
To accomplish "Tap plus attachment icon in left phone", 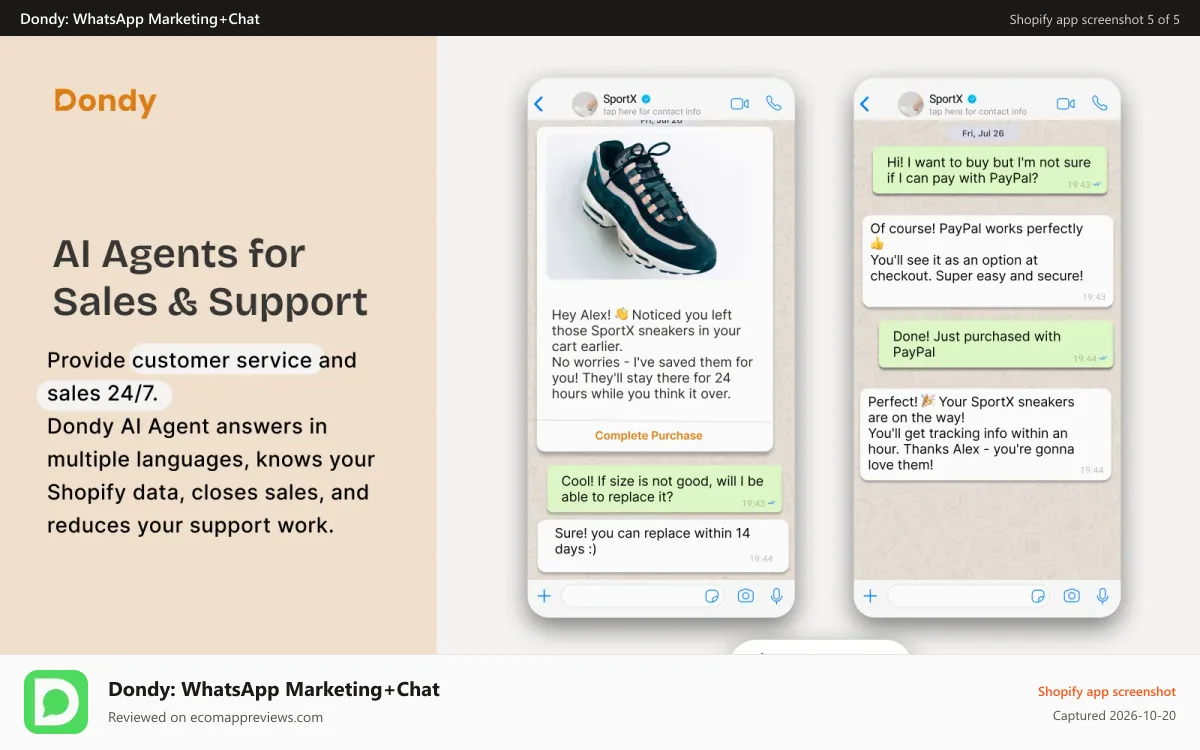I will click(x=544, y=596).
